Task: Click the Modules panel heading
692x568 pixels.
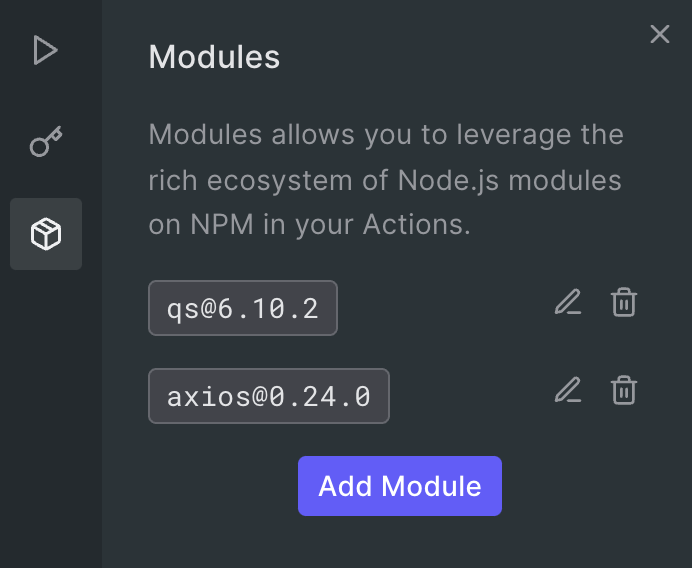Action: point(214,57)
